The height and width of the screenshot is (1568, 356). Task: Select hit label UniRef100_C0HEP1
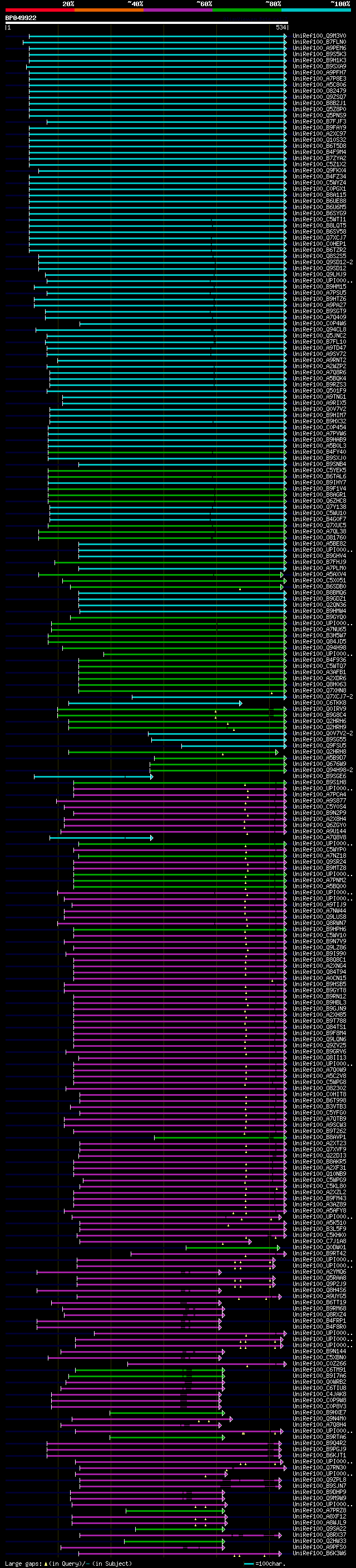(319, 244)
